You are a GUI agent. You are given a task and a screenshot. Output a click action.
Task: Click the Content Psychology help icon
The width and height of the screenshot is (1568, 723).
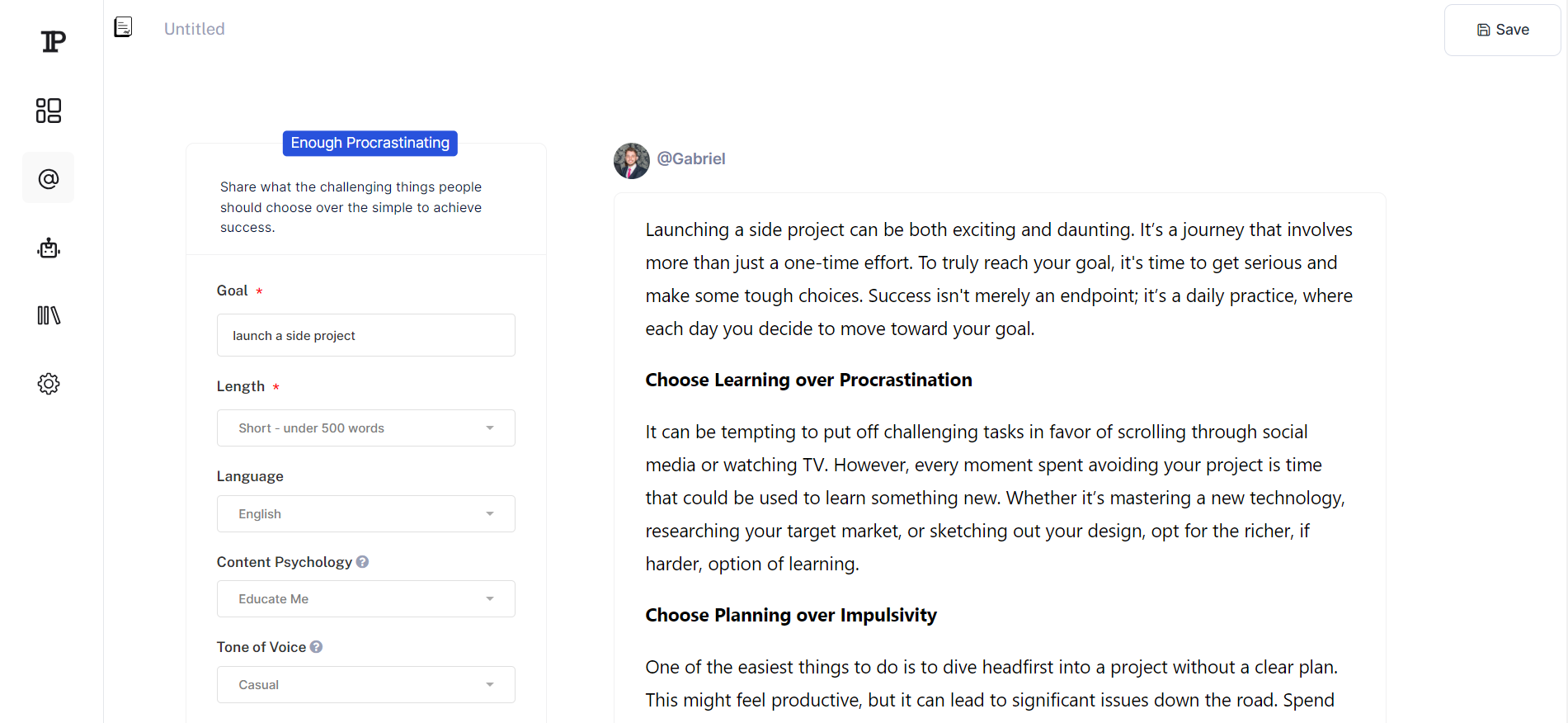[x=362, y=562]
